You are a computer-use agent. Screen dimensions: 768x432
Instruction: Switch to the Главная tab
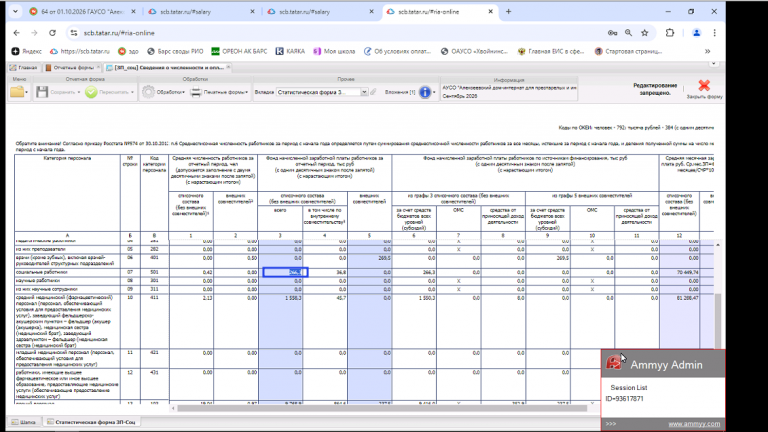[x=24, y=68]
